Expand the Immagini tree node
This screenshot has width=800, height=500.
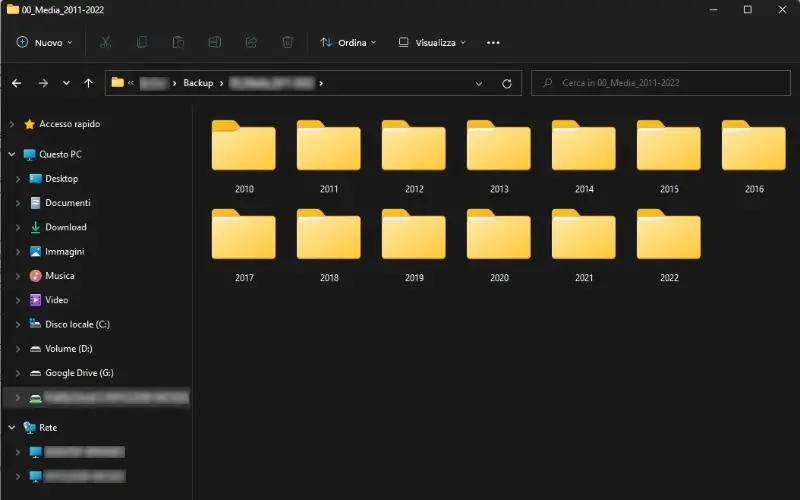click(18, 252)
